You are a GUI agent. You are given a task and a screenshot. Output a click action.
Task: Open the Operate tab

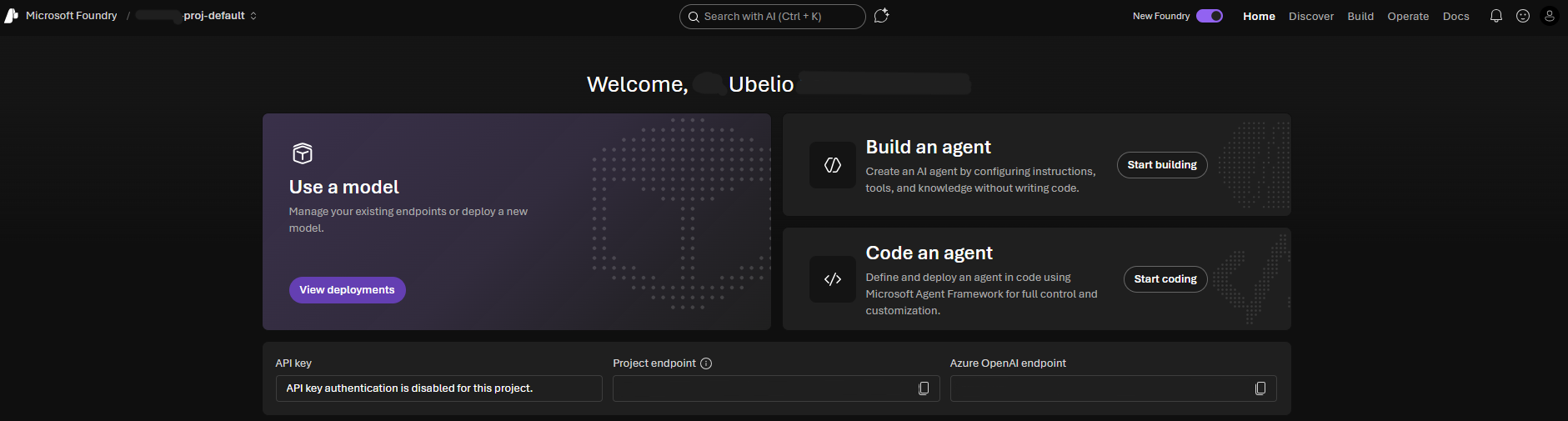(x=1408, y=16)
